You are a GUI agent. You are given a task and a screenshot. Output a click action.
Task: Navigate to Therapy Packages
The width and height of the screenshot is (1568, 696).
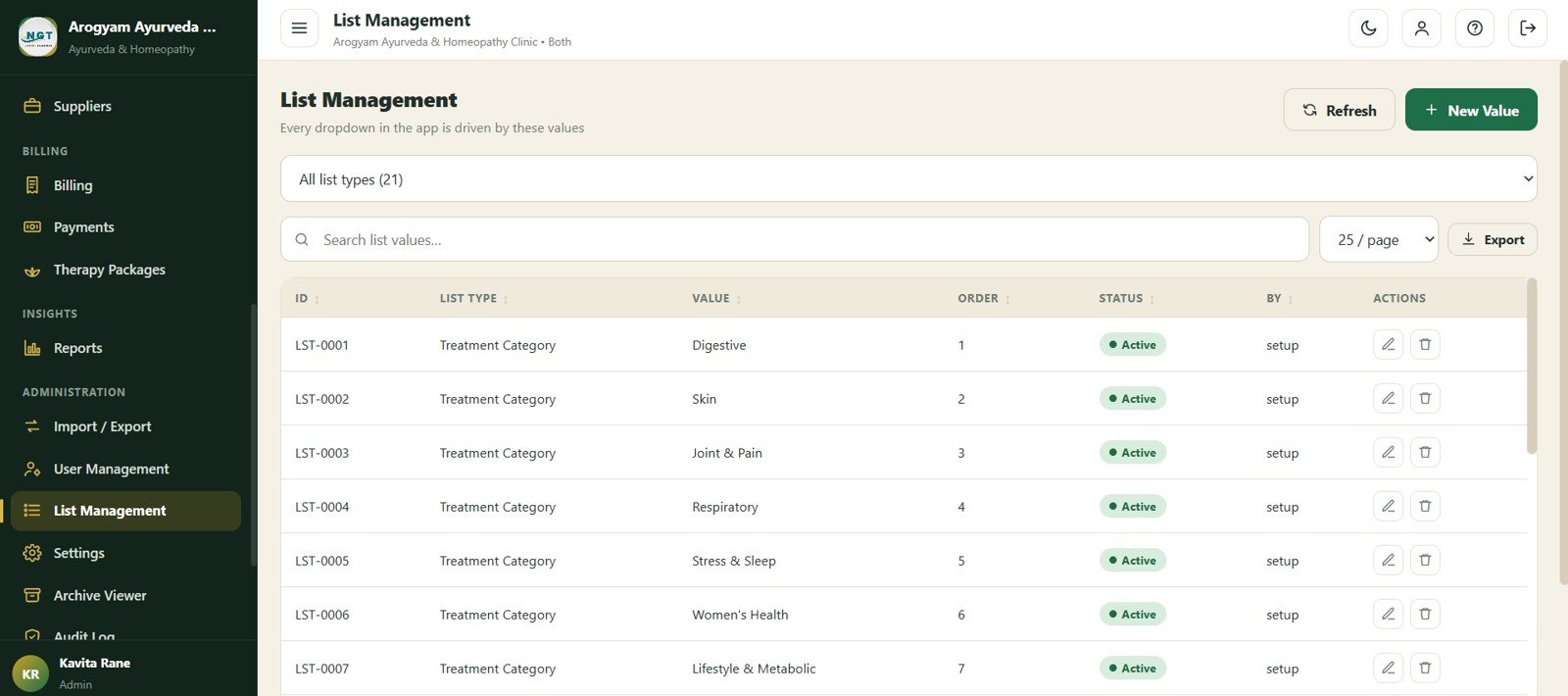[x=125, y=270]
